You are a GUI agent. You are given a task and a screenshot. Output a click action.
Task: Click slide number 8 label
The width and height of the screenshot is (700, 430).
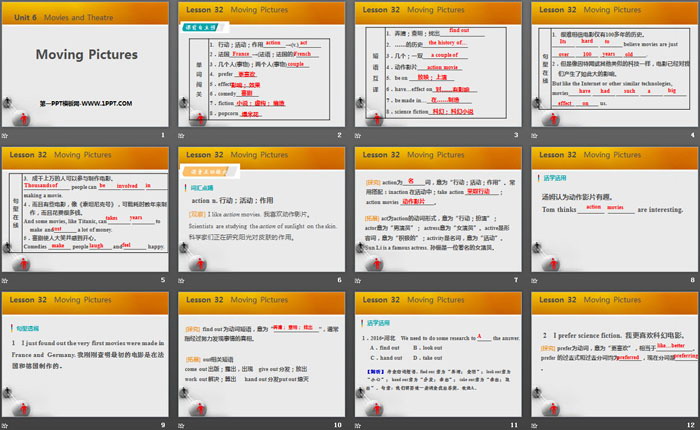pos(693,280)
